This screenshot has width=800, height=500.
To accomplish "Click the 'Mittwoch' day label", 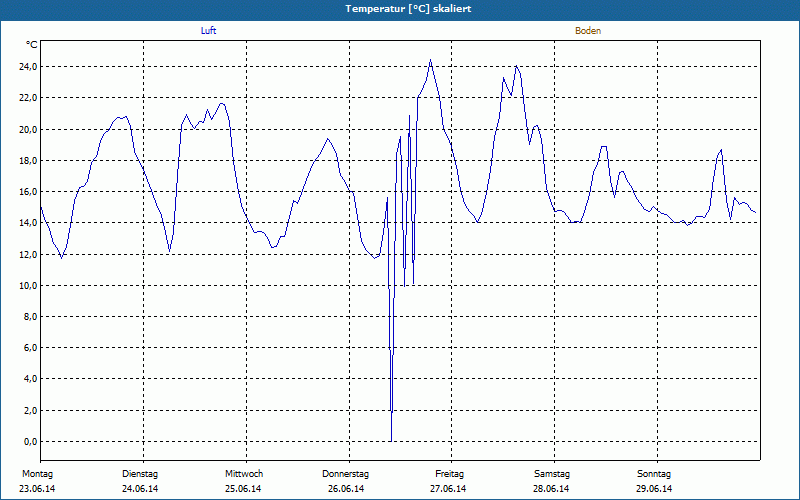I will tap(244, 474).
